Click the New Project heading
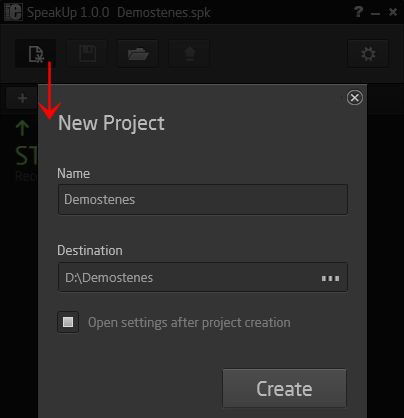Viewport: 404px width, 418px height. (111, 123)
